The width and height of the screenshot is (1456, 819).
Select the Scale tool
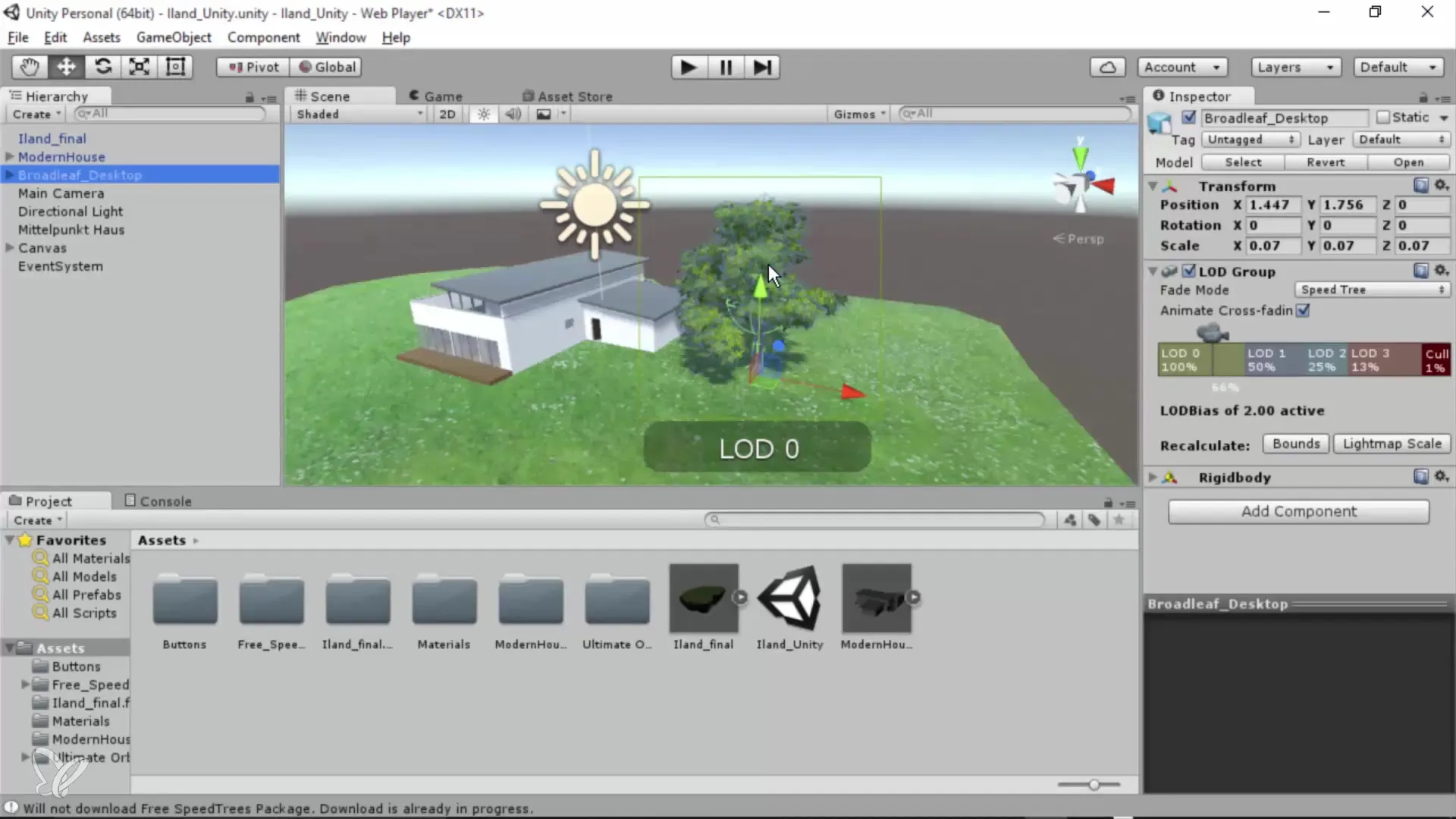pos(139,67)
